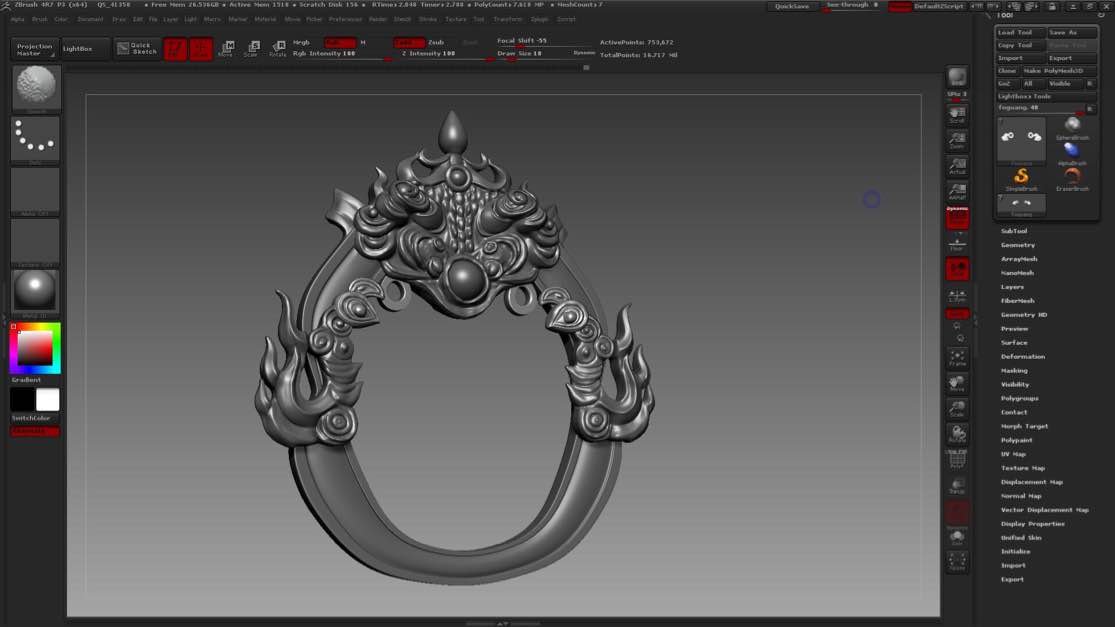
Task: Click the QuickSave button
Action: [x=791, y=6]
